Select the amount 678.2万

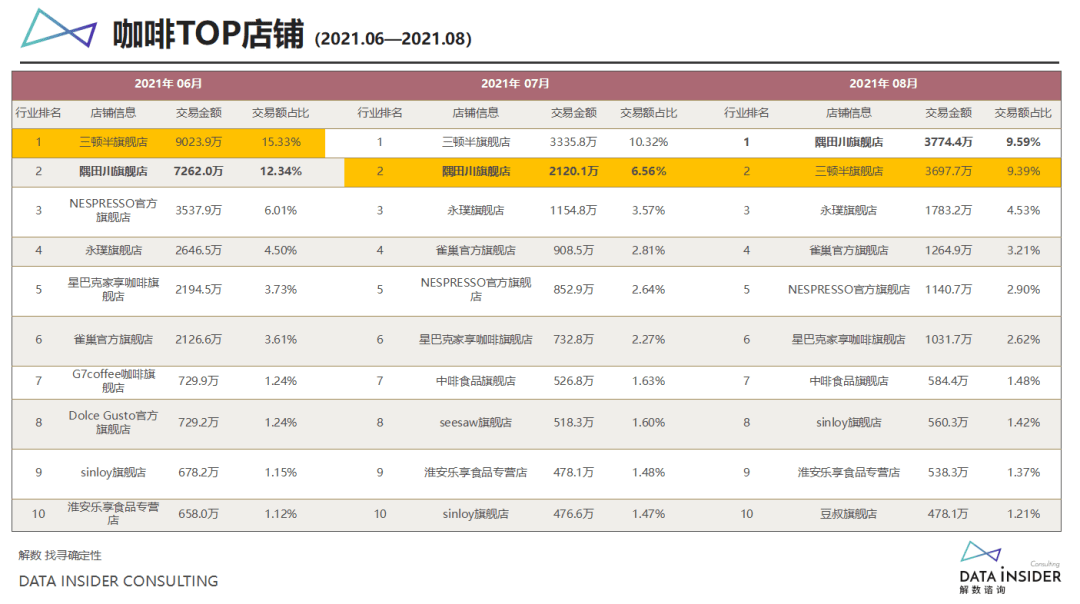(198, 472)
